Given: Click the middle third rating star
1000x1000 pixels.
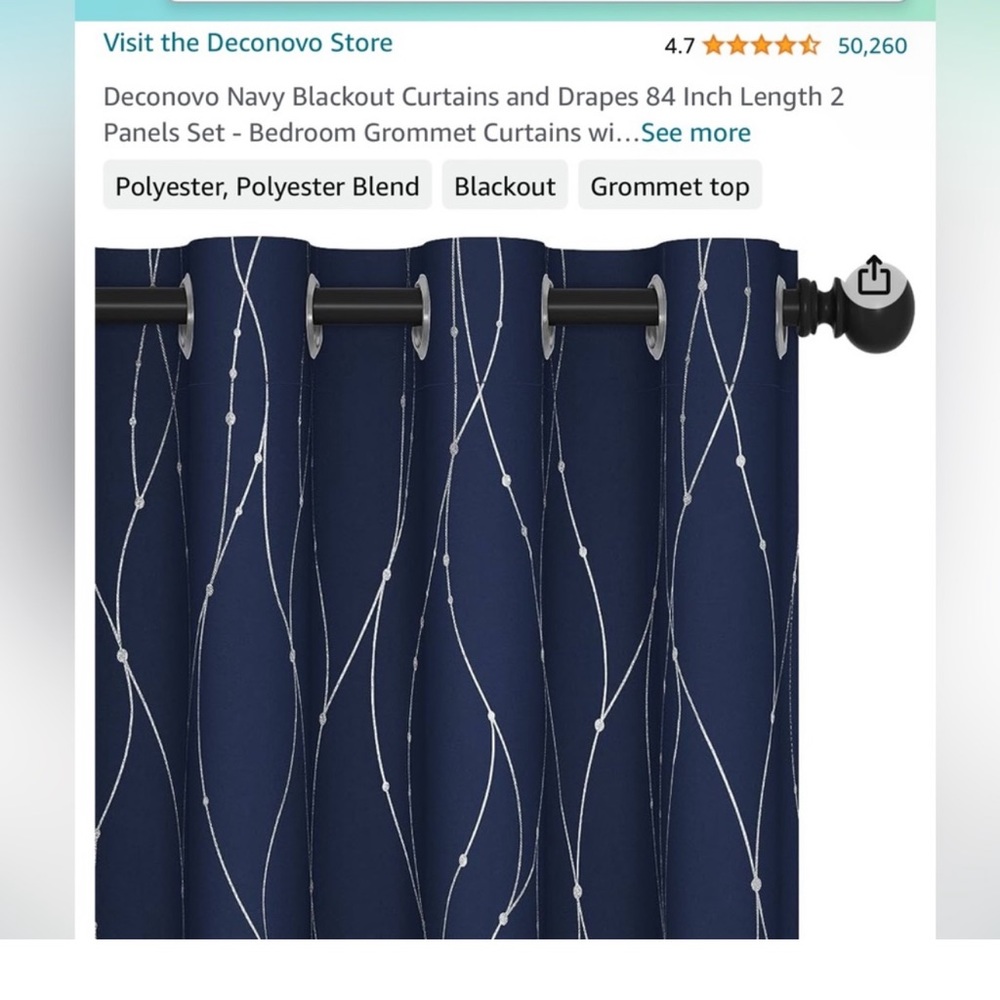Looking at the screenshot, I should tap(762, 46).
